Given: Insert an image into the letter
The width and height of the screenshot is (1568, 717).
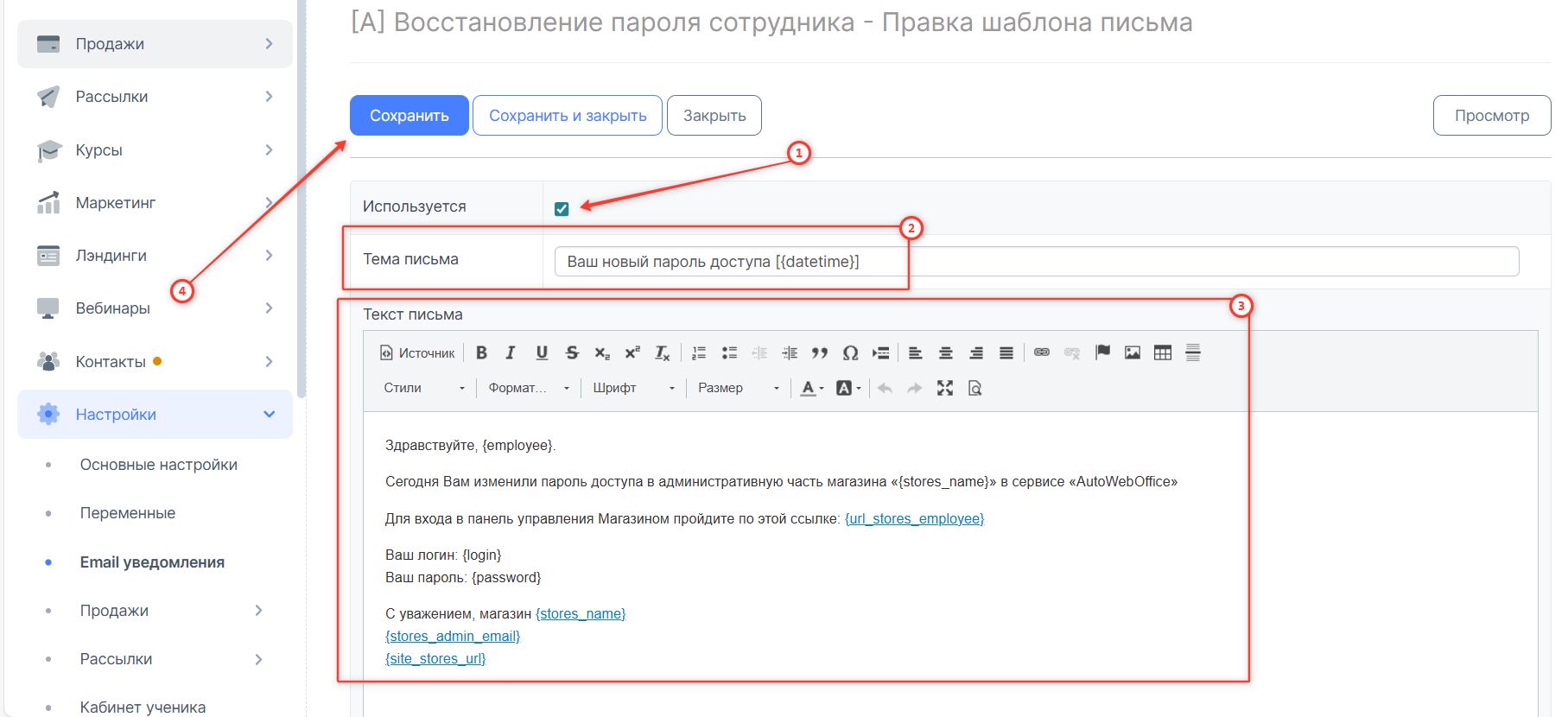Looking at the screenshot, I should (x=1132, y=352).
